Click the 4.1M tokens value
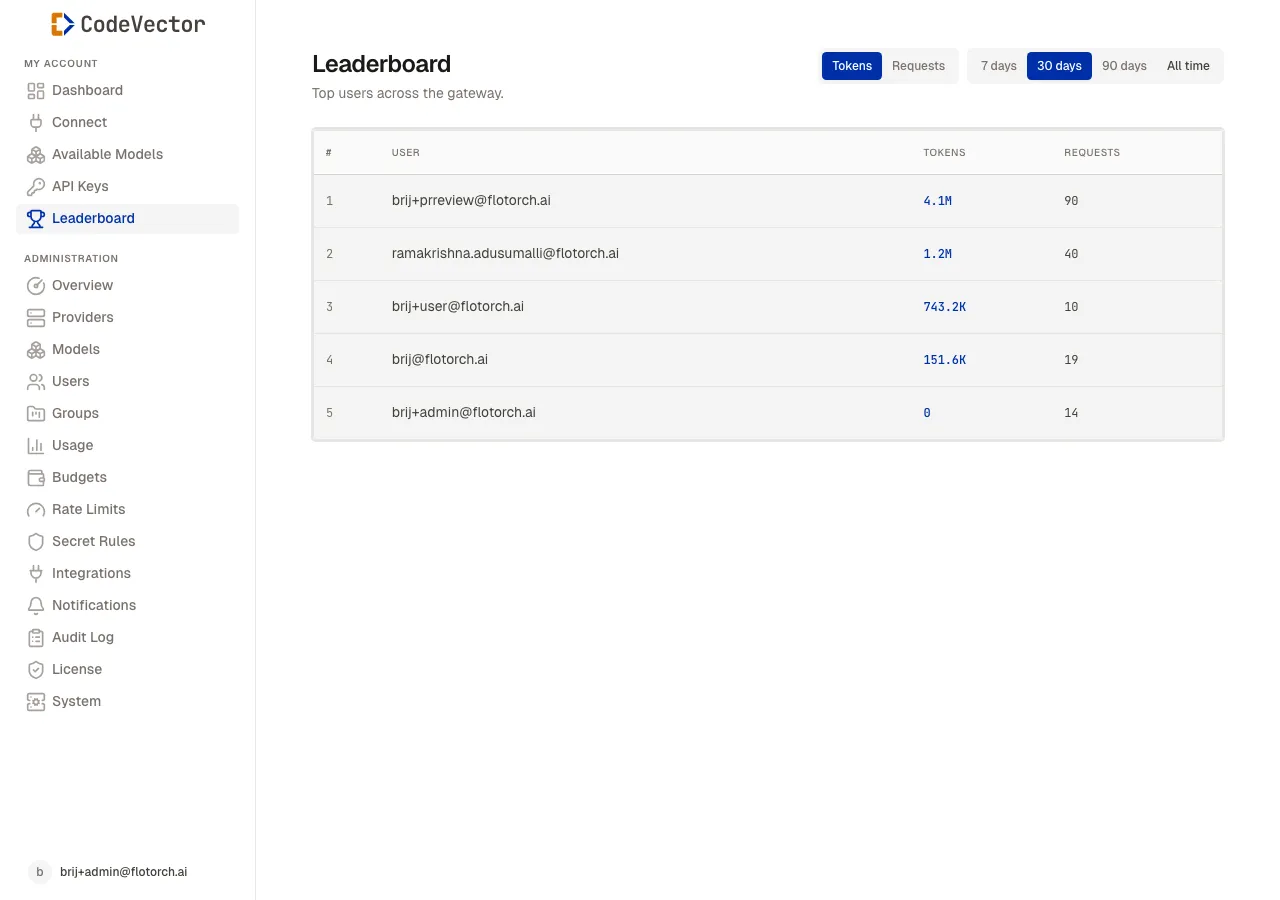The image size is (1280, 900). [x=938, y=201]
